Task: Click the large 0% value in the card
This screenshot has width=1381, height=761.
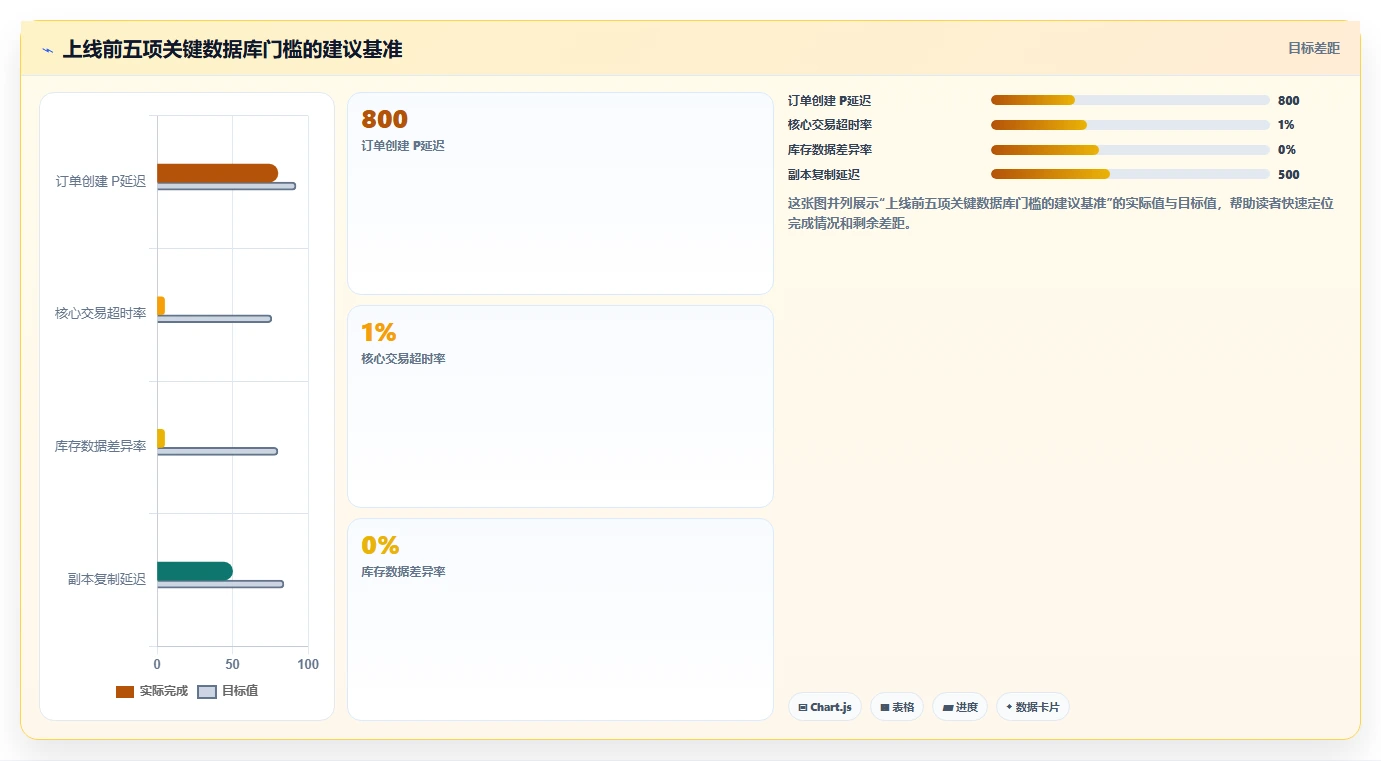Action: (x=380, y=546)
